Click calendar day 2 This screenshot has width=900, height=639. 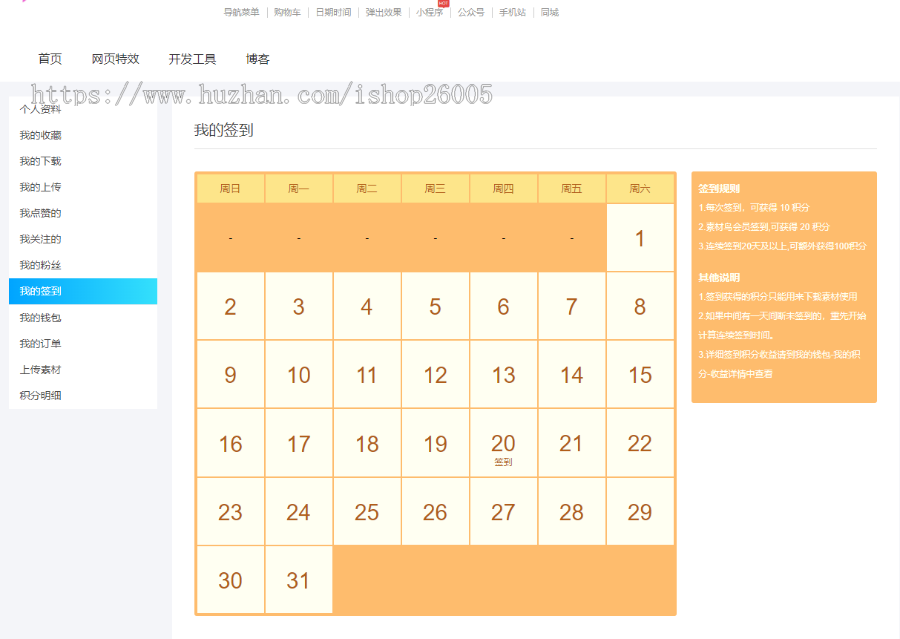coord(230,306)
